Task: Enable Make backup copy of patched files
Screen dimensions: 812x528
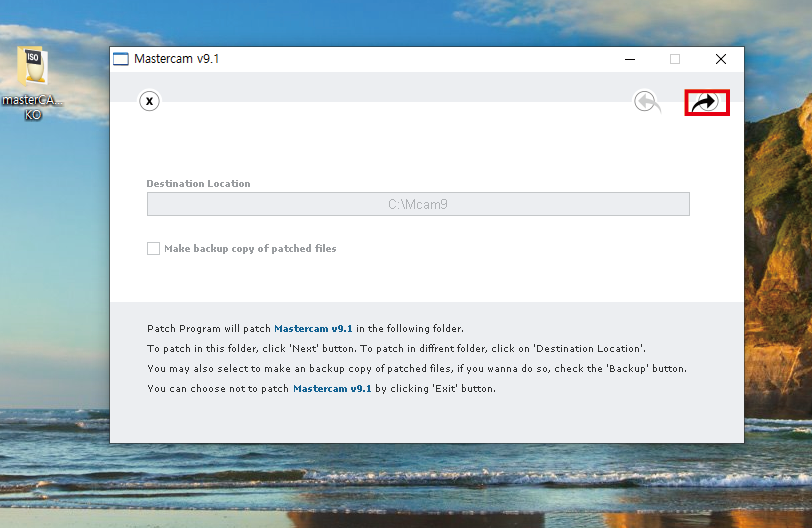Action: tap(153, 248)
